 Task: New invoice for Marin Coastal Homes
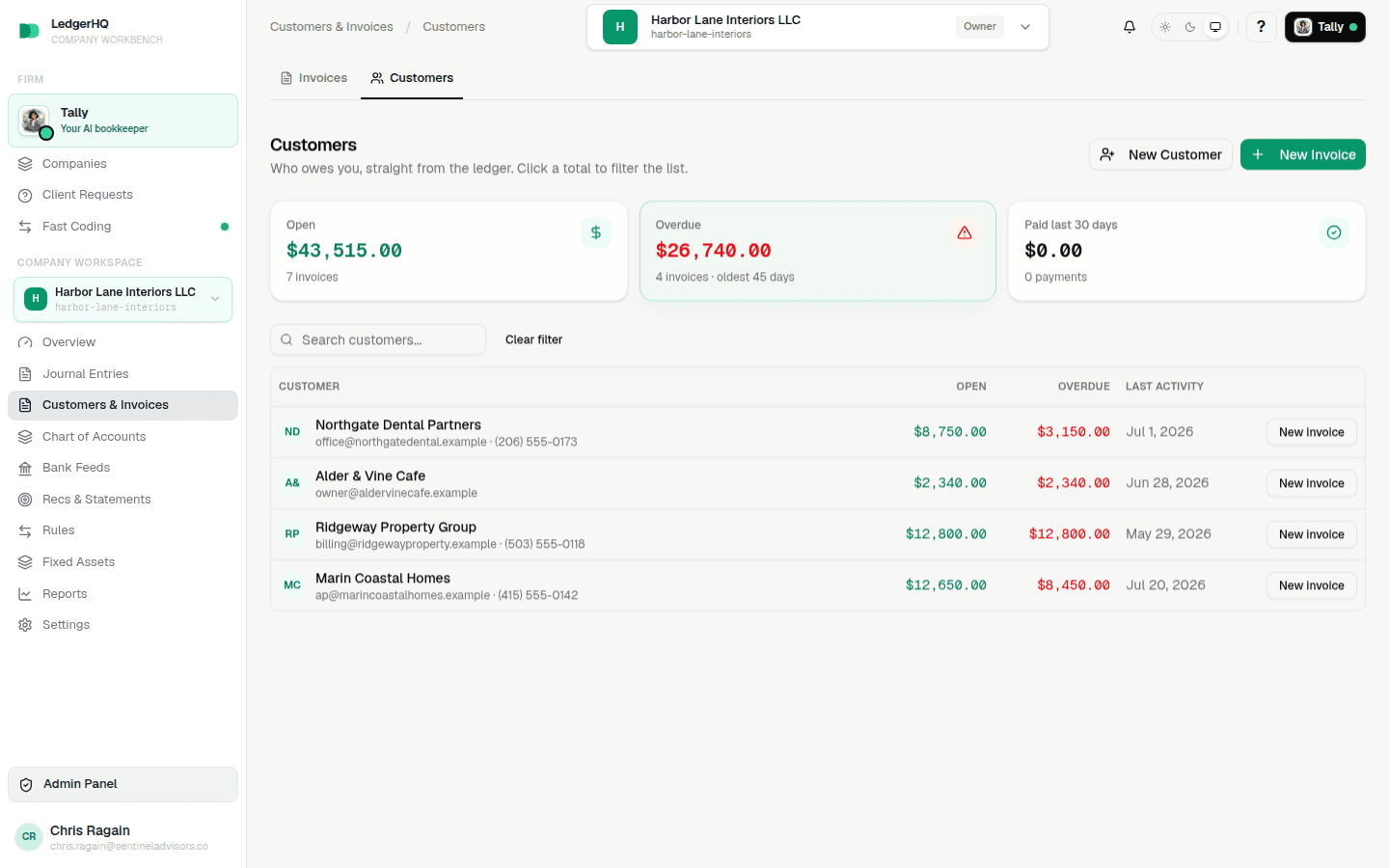[1311, 585]
